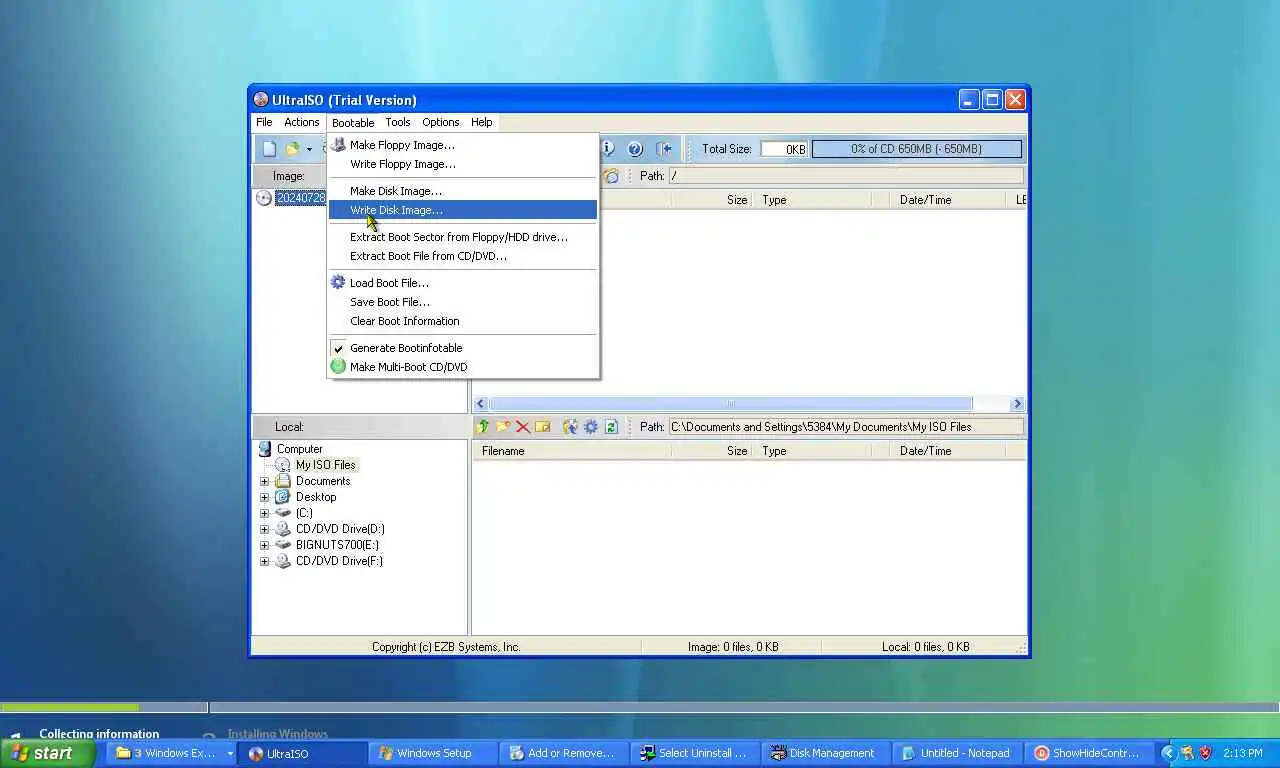The height and width of the screenshot is (768, 1280).
Task: Click the Size column header in image pane
Action: [712, 200]
